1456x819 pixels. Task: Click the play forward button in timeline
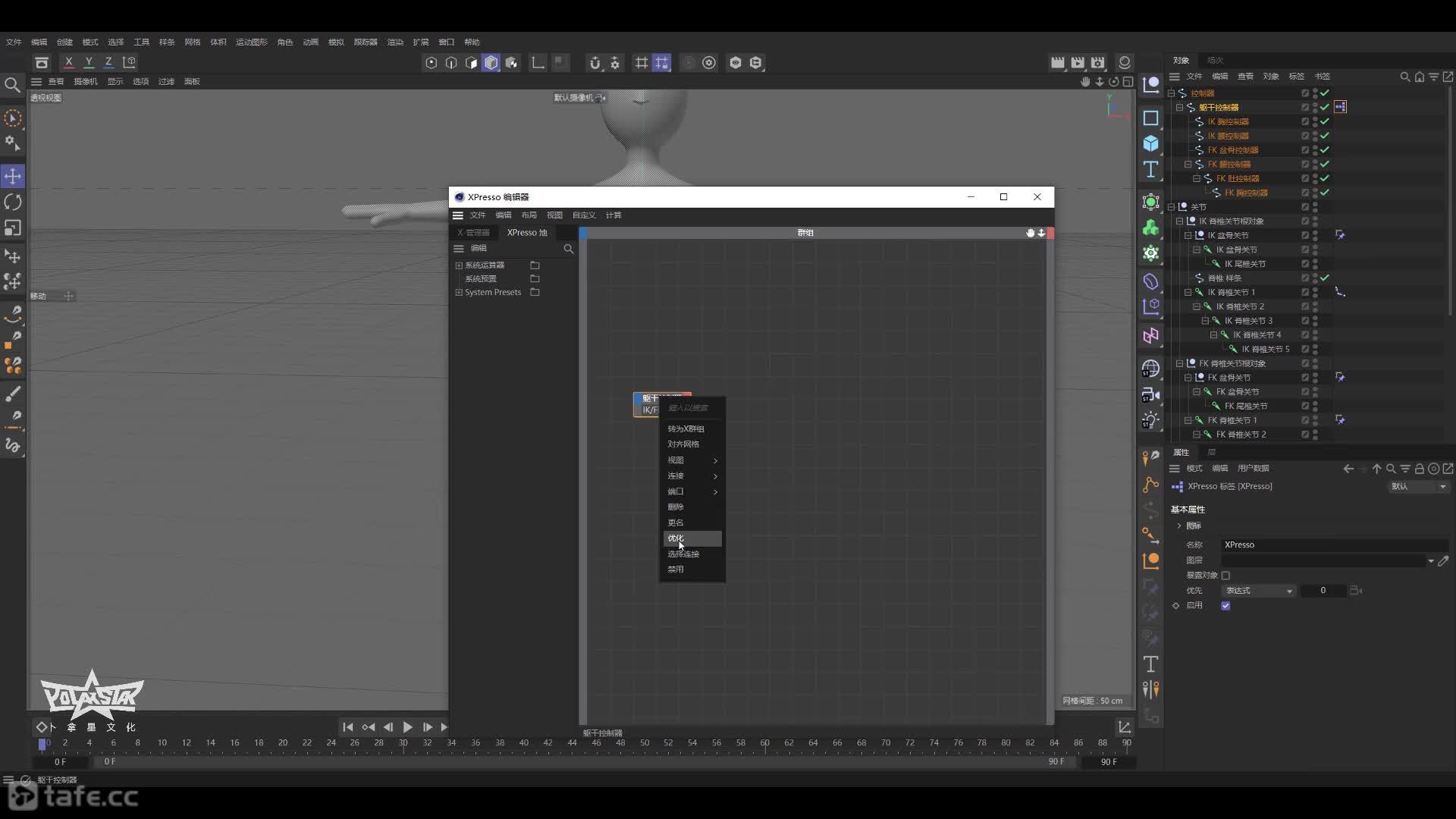pyautogui.click(x=407, y=727)
